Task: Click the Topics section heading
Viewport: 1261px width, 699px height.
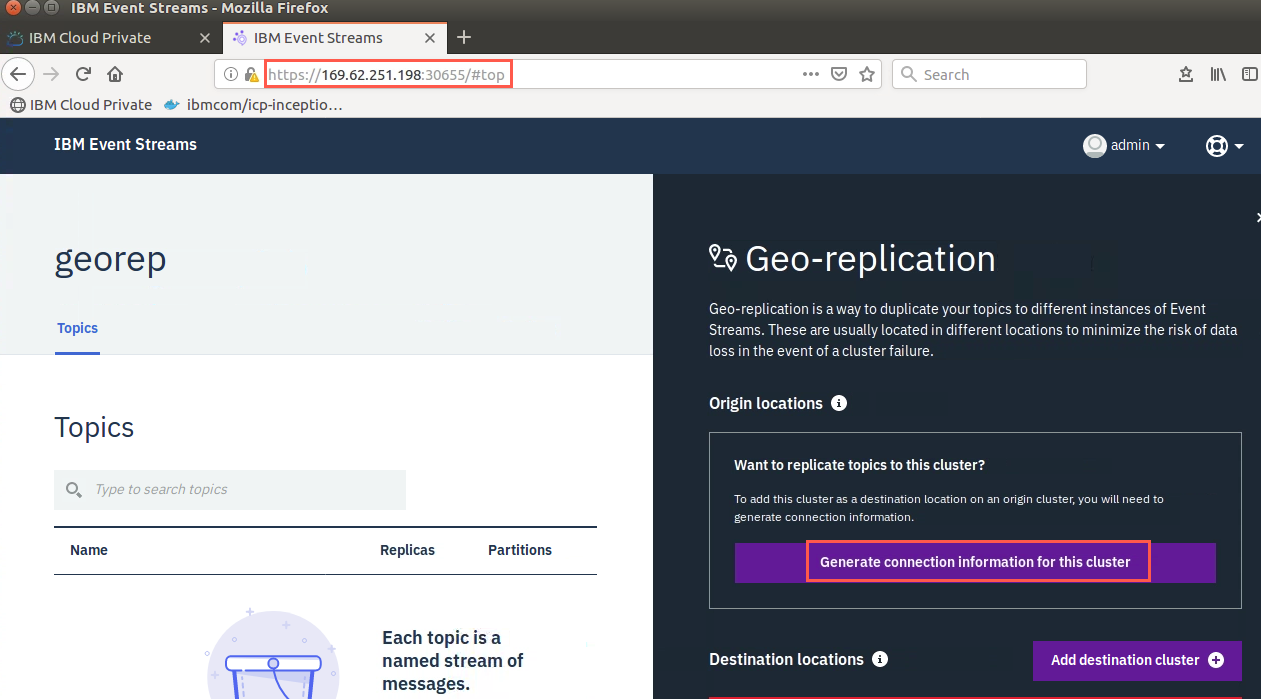Action: [x=94, y=428]
